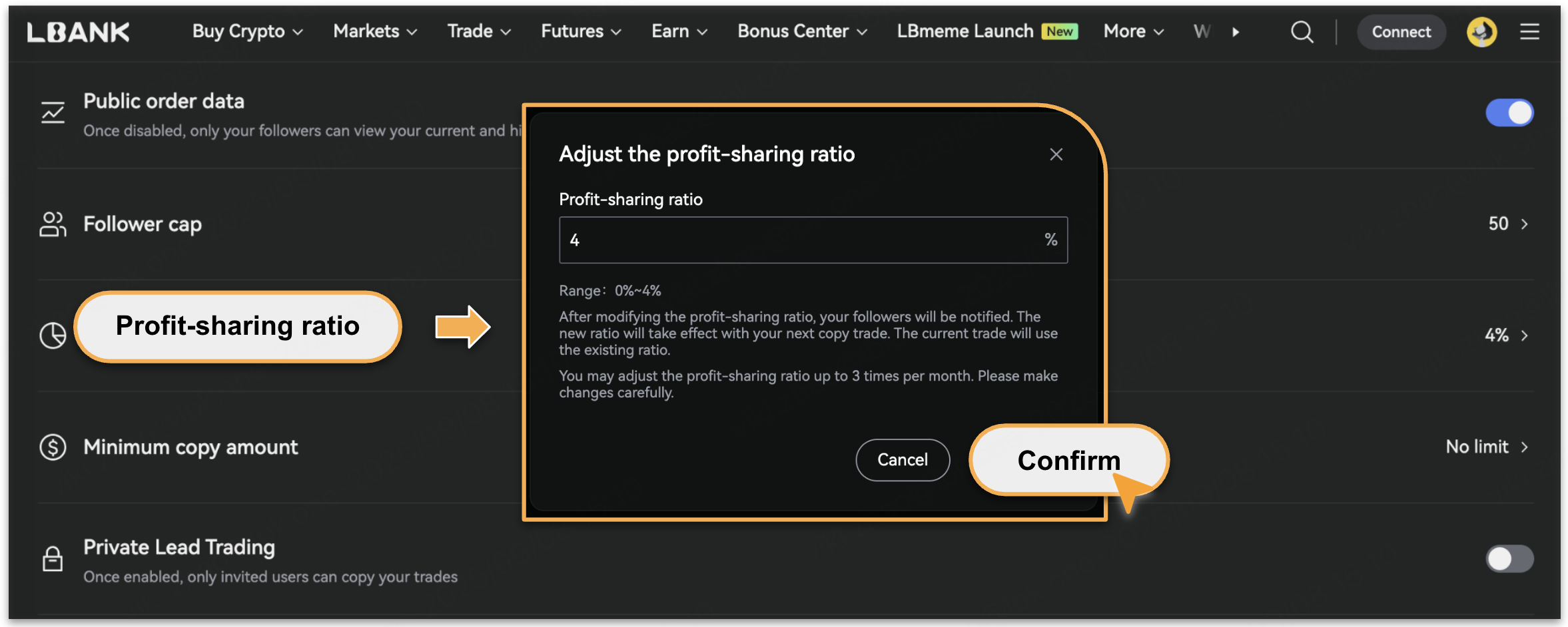The image size is (1568, 627).
Task: Open the More dropdown in navbar
Action: click(x=1133, y=32)
